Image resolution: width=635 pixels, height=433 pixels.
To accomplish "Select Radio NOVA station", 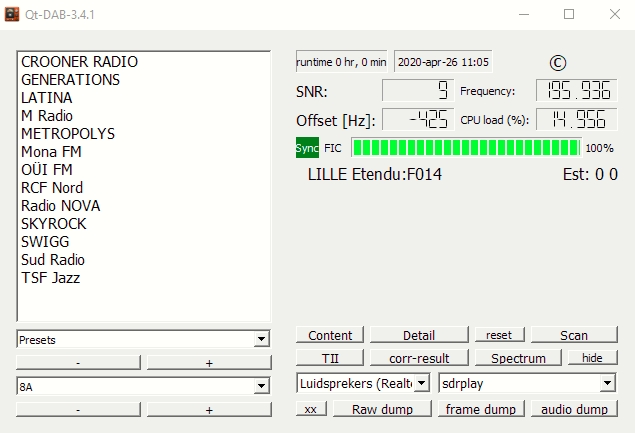I will point(143,206).
